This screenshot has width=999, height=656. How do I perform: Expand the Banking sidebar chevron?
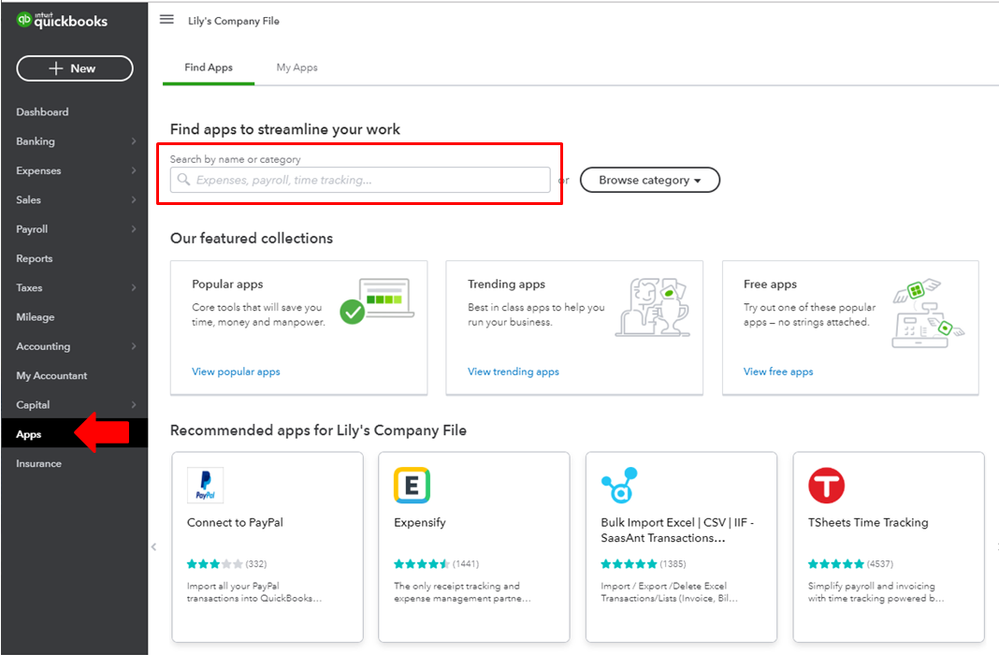pos(133,141)
